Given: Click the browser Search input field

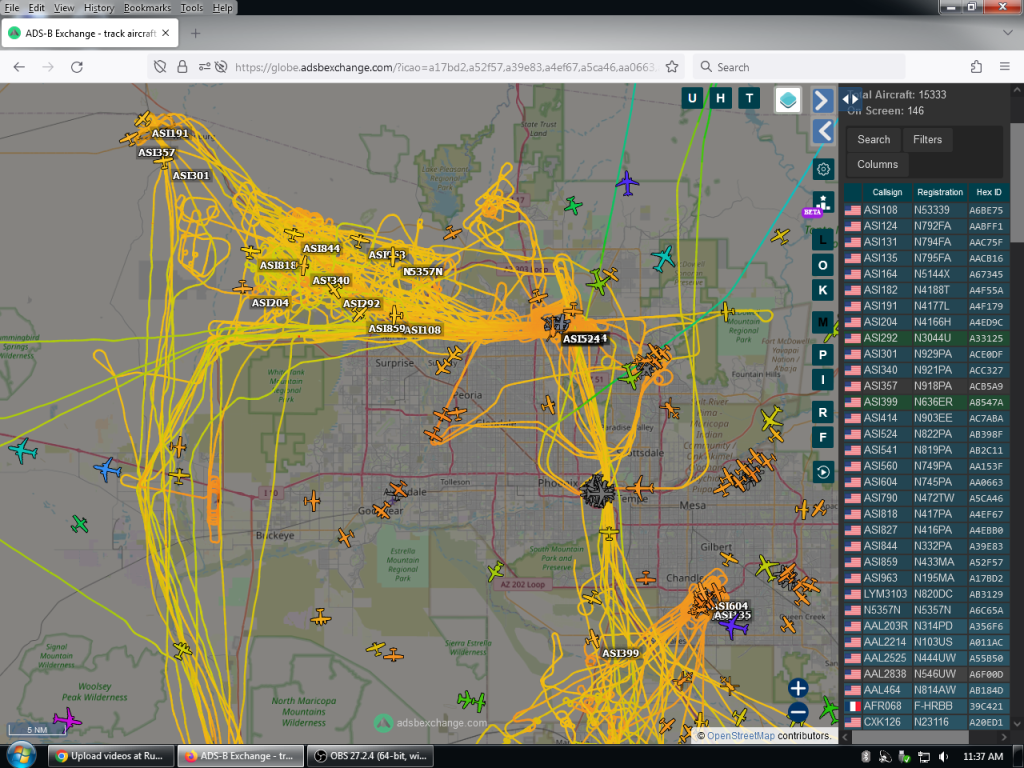Looking at the screenshot, I should tap(799, 67).
